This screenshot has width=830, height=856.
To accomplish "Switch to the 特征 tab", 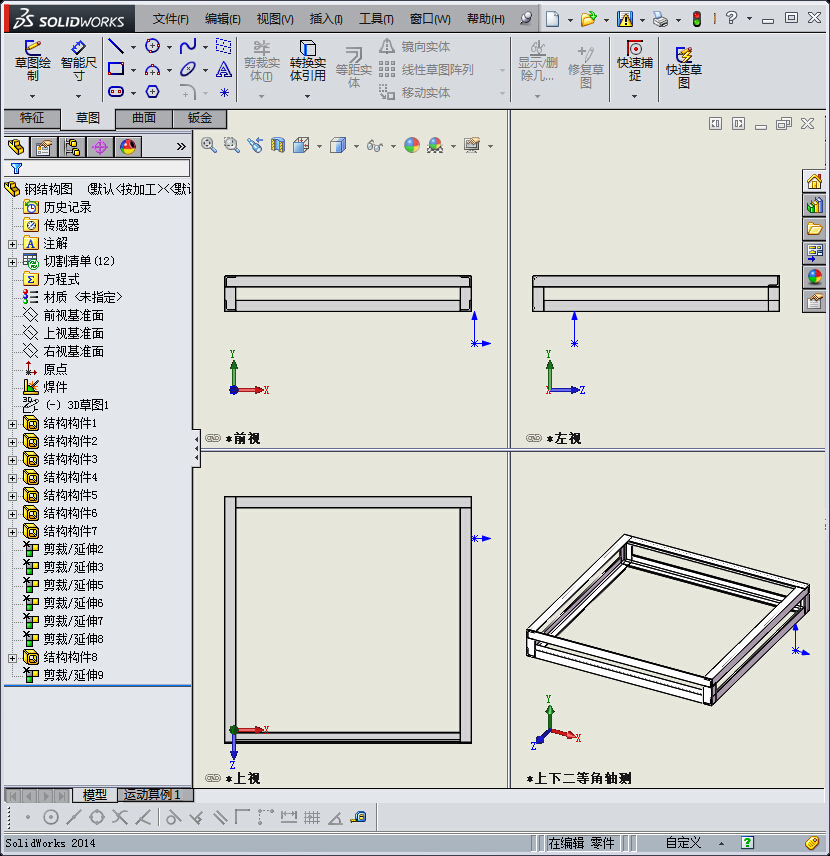I will click(32, 118).
